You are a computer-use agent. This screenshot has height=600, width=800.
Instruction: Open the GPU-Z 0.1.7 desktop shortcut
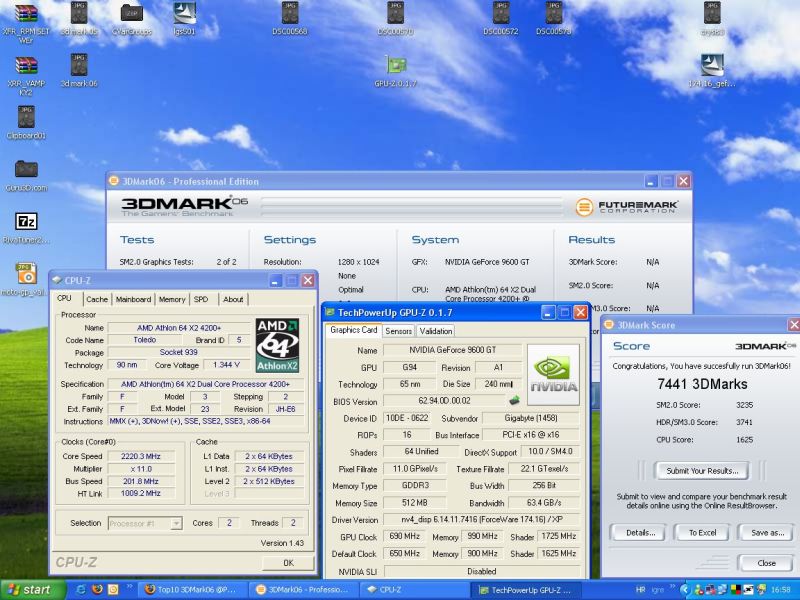[396, 66]
